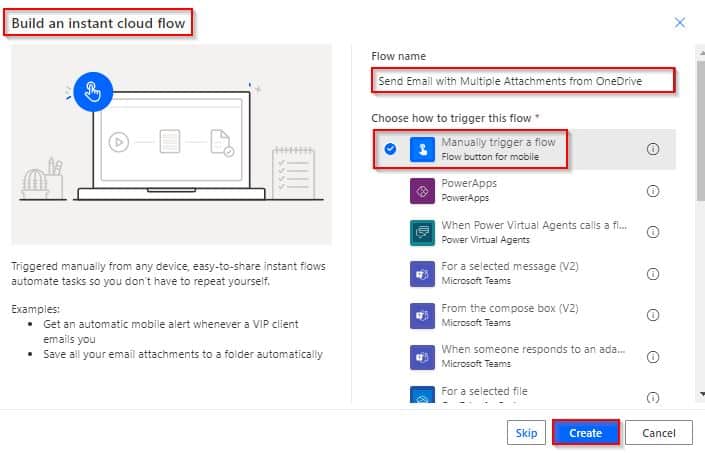Select For a selected message (V2) trigger

click(524, 274)
